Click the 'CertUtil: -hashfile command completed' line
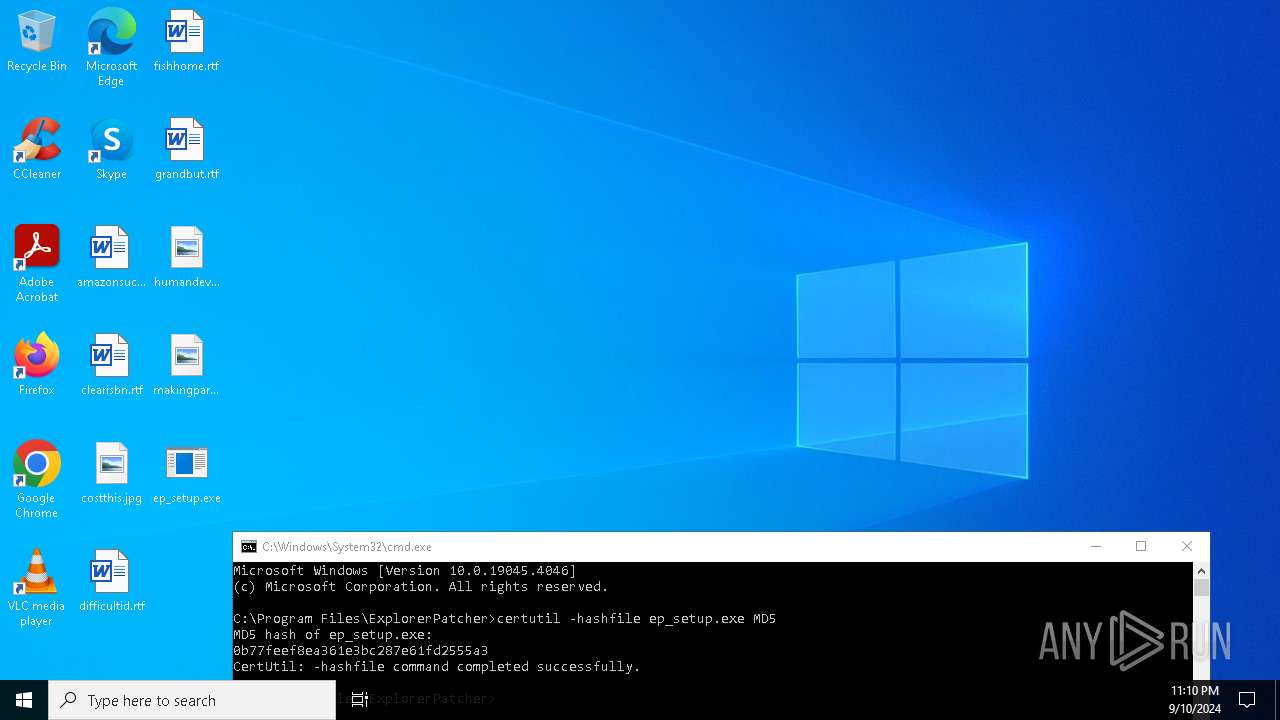 (437, 667)
